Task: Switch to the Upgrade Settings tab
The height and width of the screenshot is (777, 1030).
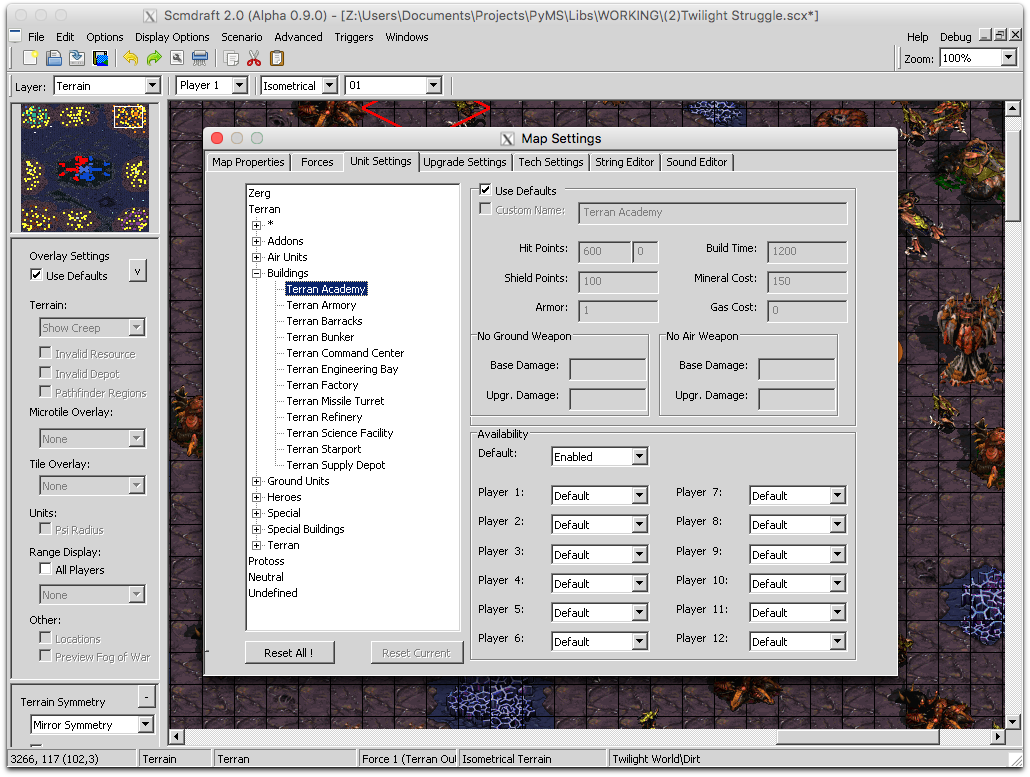Action: [464, 162]
